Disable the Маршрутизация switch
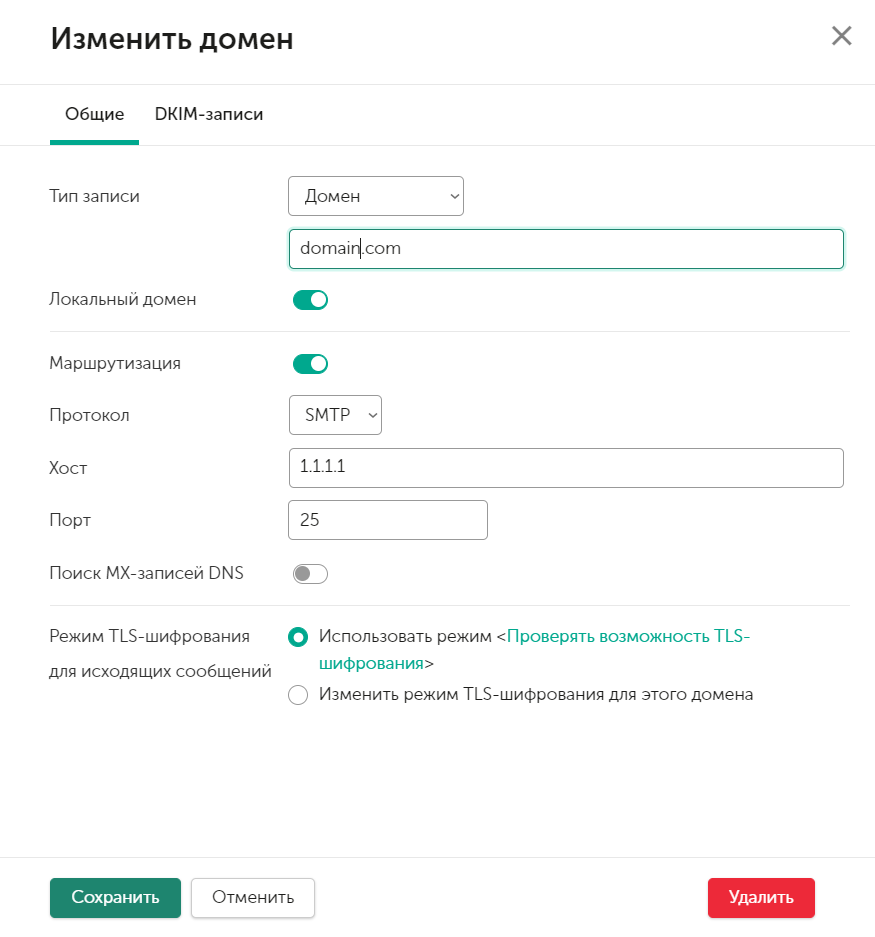 (310, 364)
